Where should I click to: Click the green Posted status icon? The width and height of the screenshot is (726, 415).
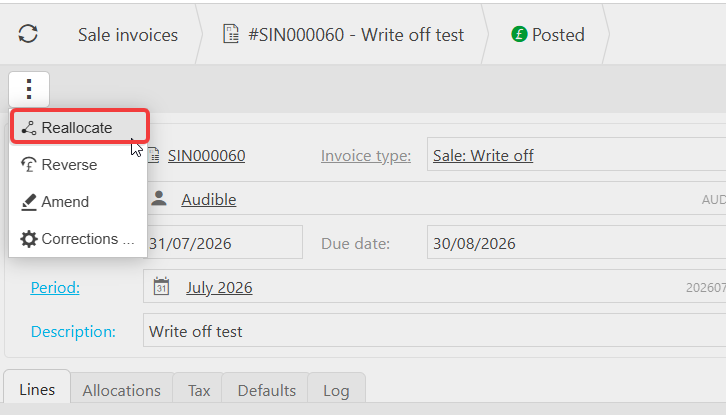(x=519, y=34)
